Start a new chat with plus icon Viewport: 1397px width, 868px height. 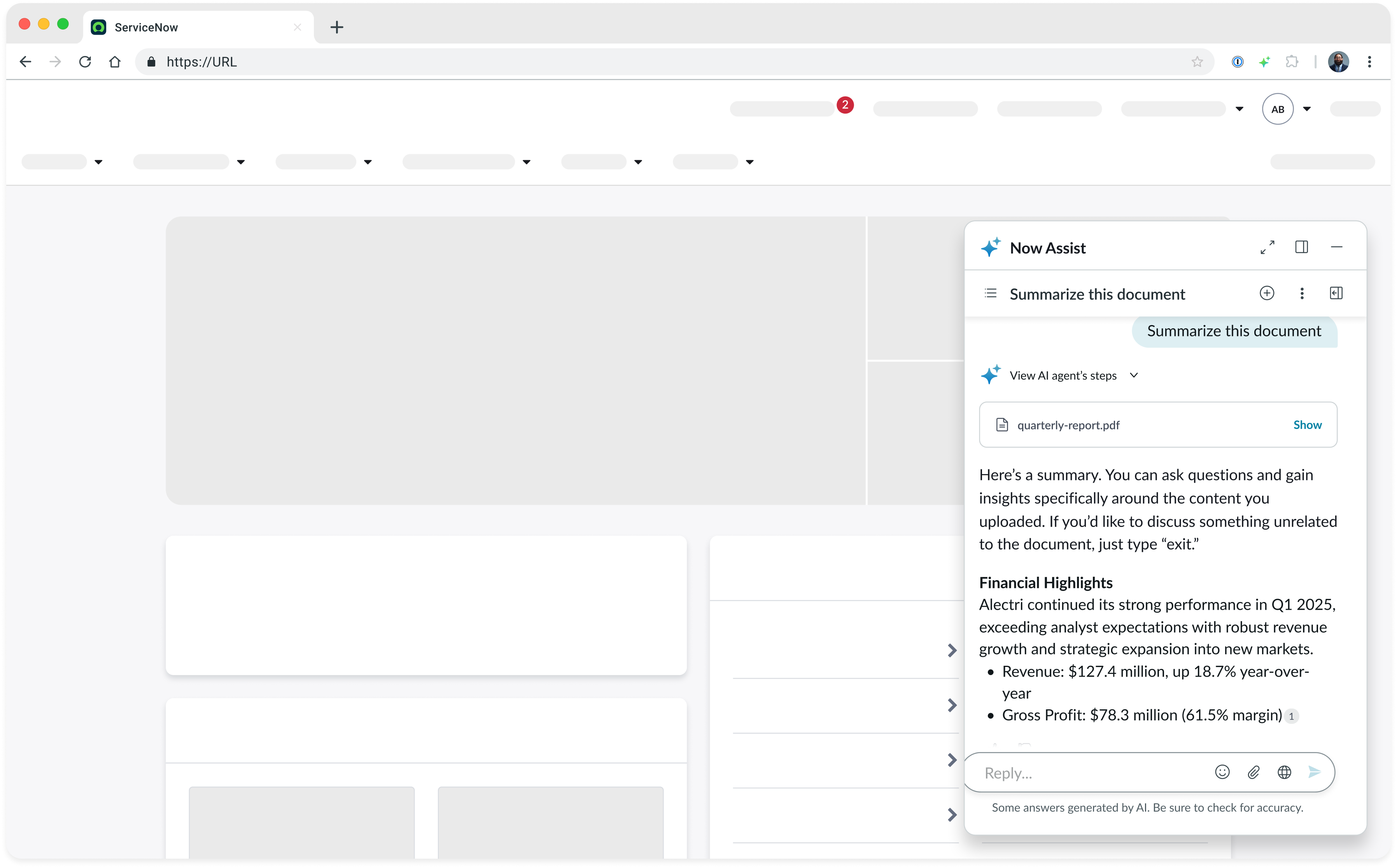(x=1267, y=293)
